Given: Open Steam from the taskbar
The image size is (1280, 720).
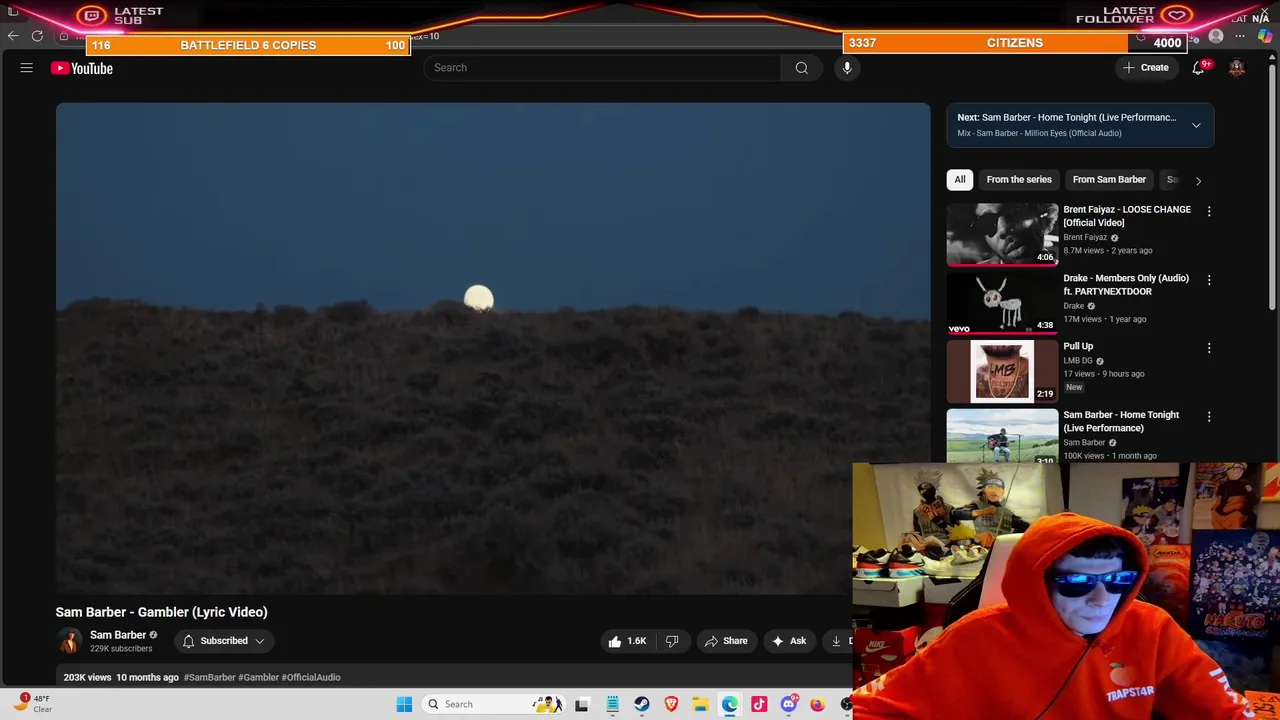Looking at the screenshot, I should pos(642,704).
